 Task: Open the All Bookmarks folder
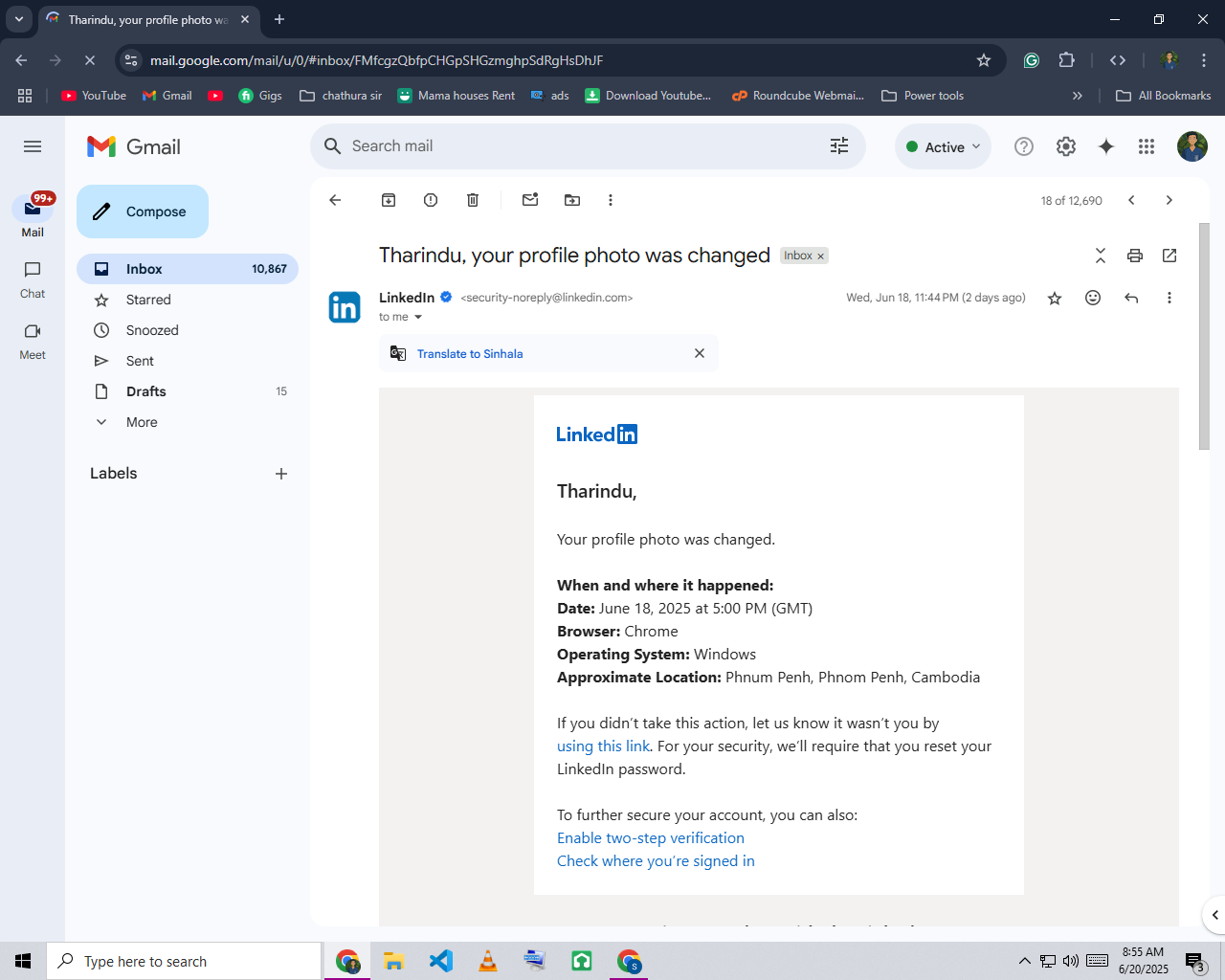pyautogui.click(x=1164, y=96)
